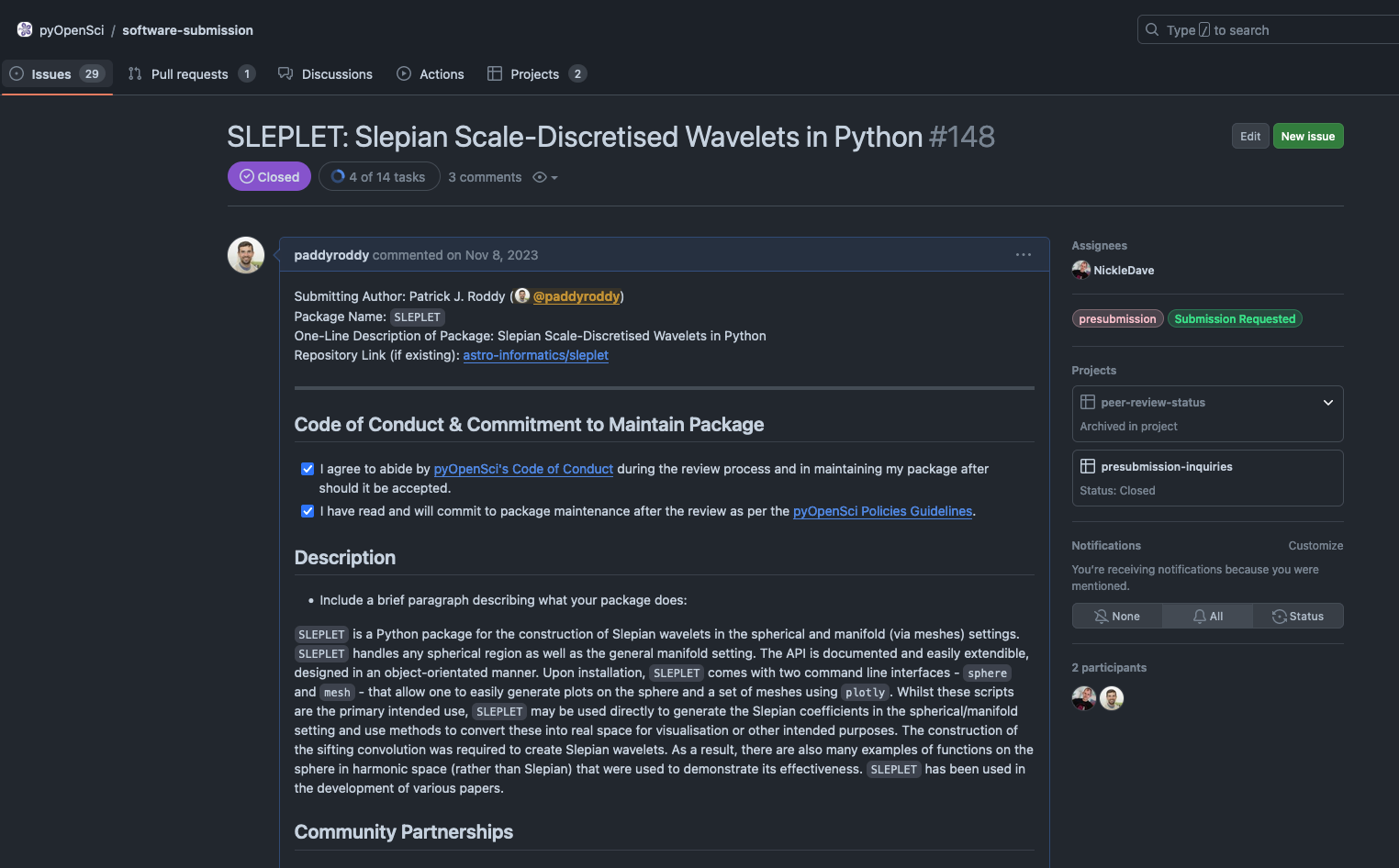Expand the peer-review-status project chevron
The width and height of the screenshot is (1399, 868).
coord(1327,402)
